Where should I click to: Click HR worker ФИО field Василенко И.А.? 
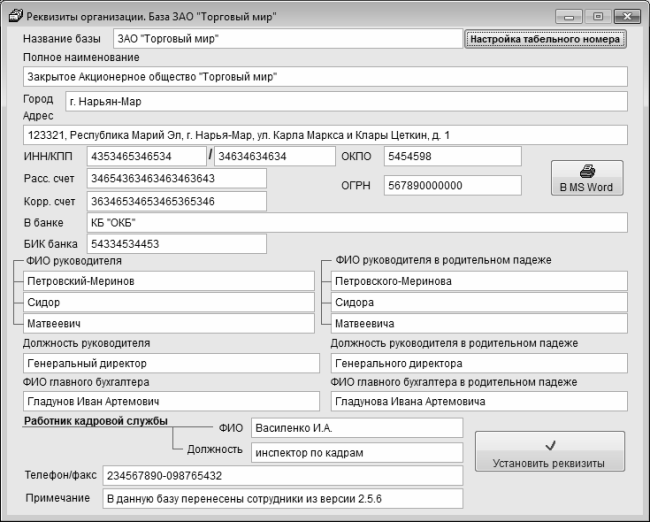(357, 428)
